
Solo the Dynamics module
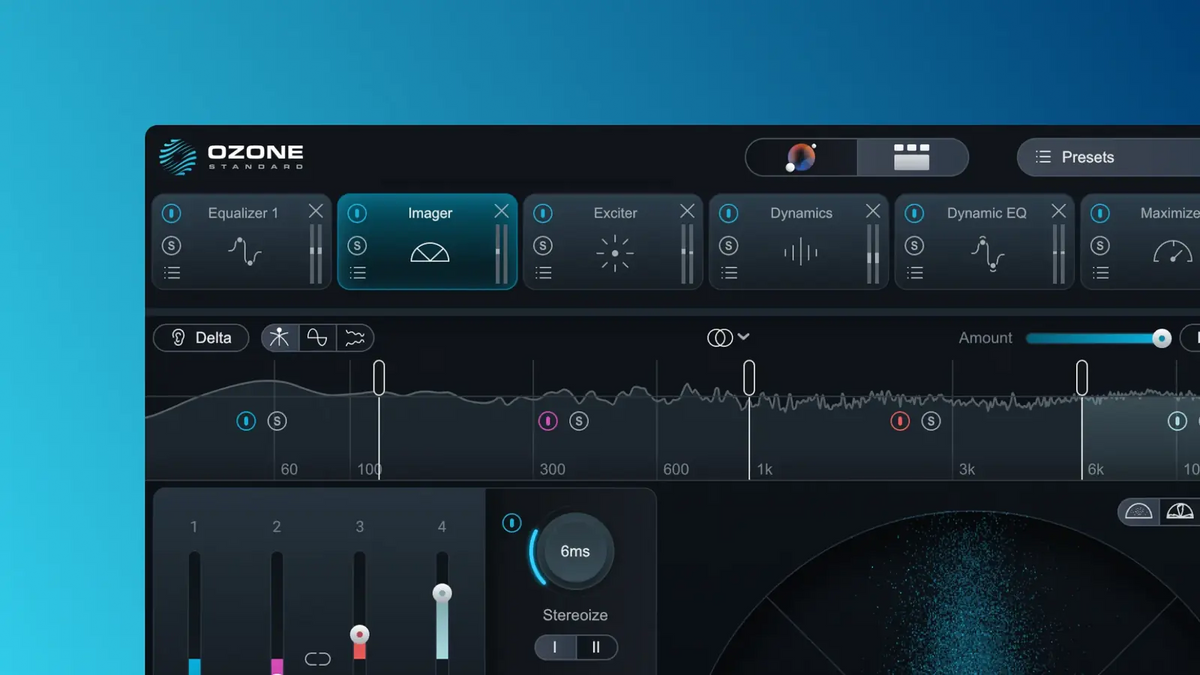pos(729,246)
